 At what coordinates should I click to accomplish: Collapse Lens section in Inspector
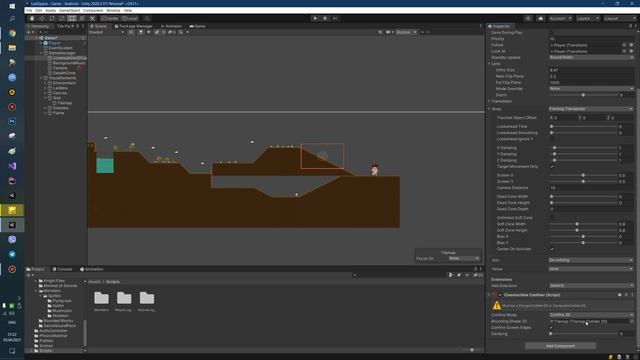(x=489, y=64)
